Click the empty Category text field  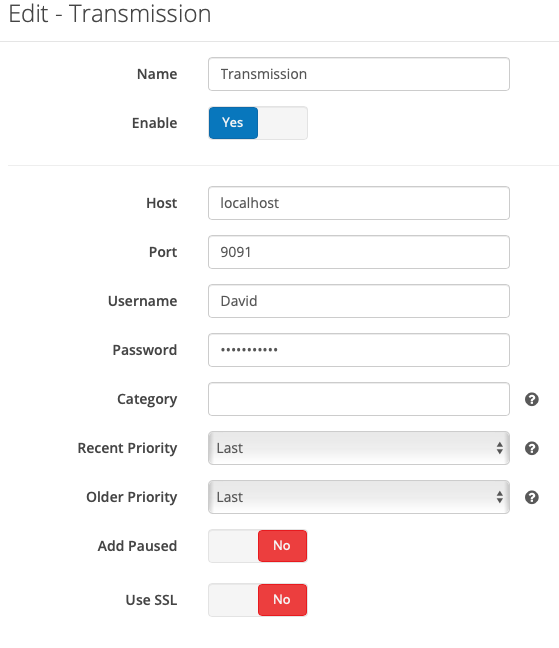(x=359, y=399)
